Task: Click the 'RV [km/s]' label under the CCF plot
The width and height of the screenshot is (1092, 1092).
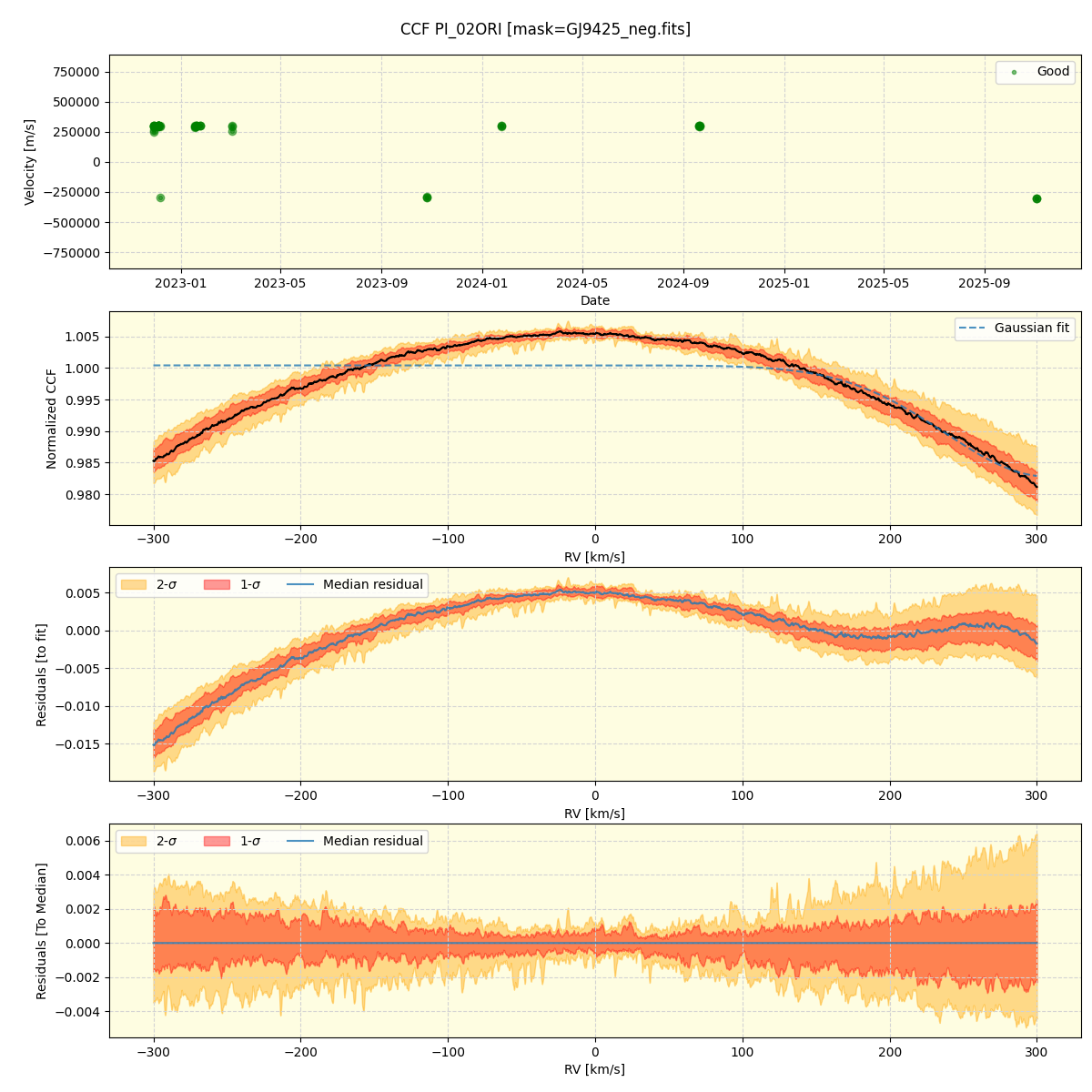Action: pos(595,557)
